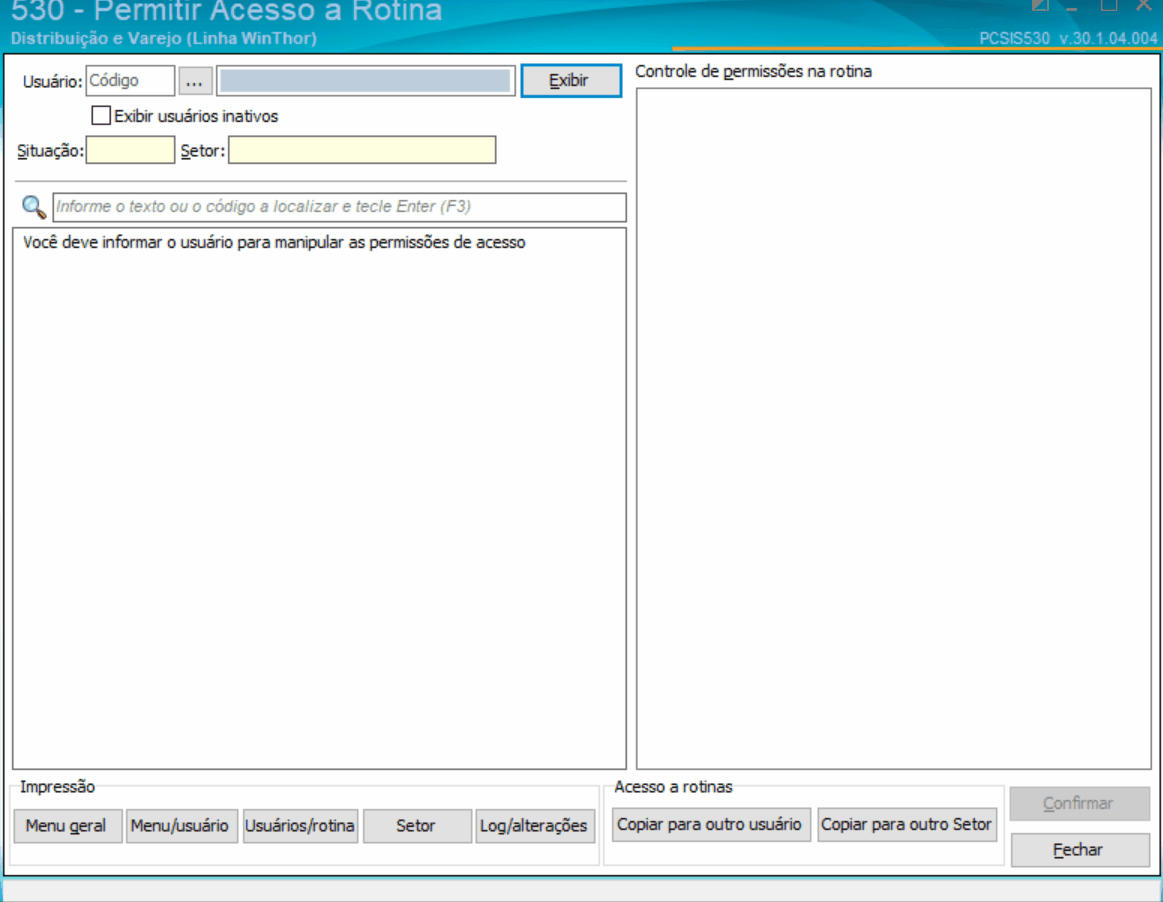Click the Usuários/rotina button
The image size is (1163, 902).
(x=300, y=826)
